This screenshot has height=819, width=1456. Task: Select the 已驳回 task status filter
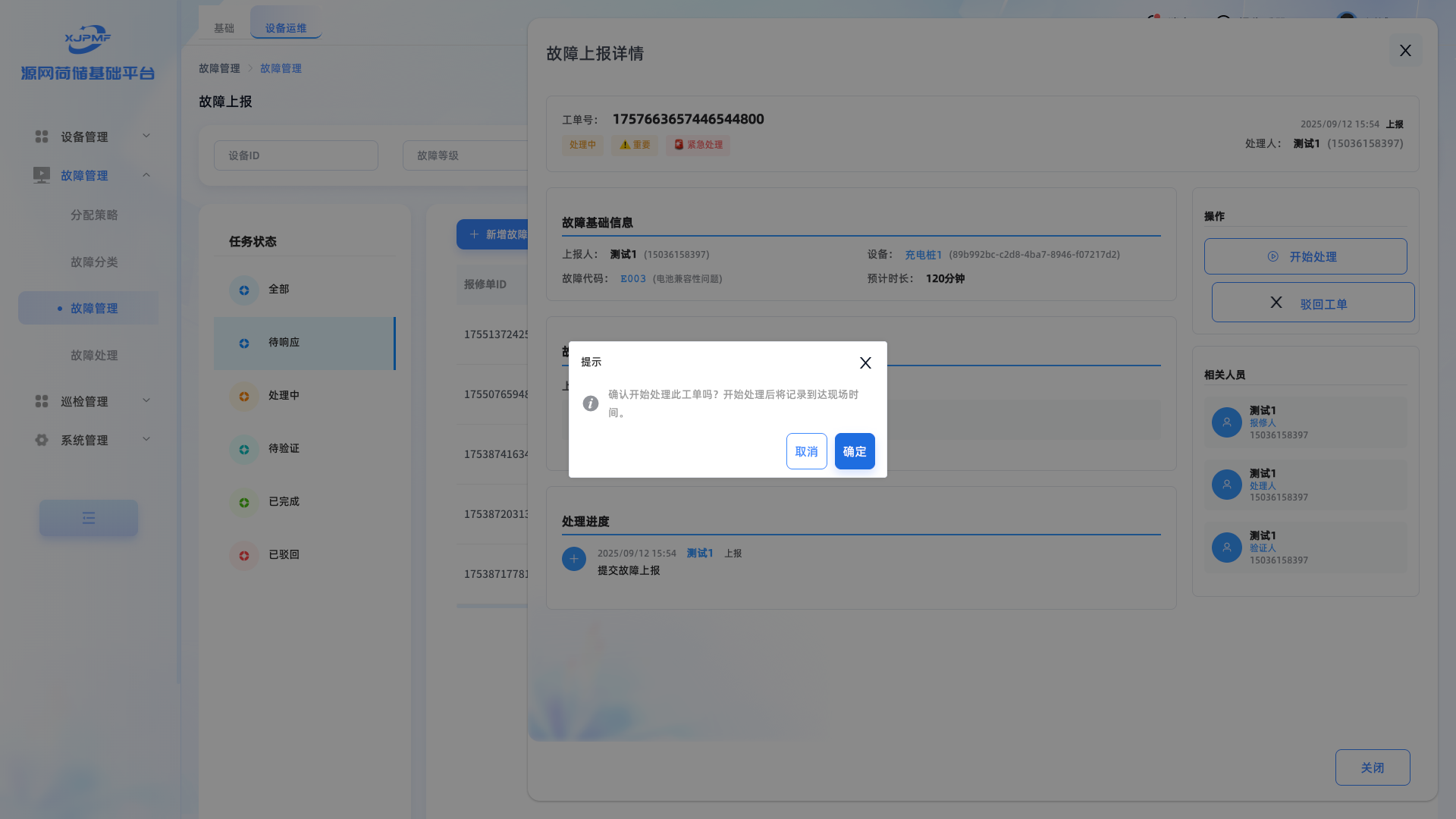(284, 555)
